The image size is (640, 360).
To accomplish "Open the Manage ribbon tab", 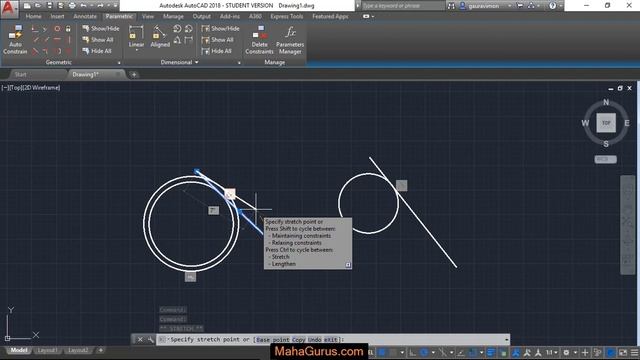I will click(173, 16).
